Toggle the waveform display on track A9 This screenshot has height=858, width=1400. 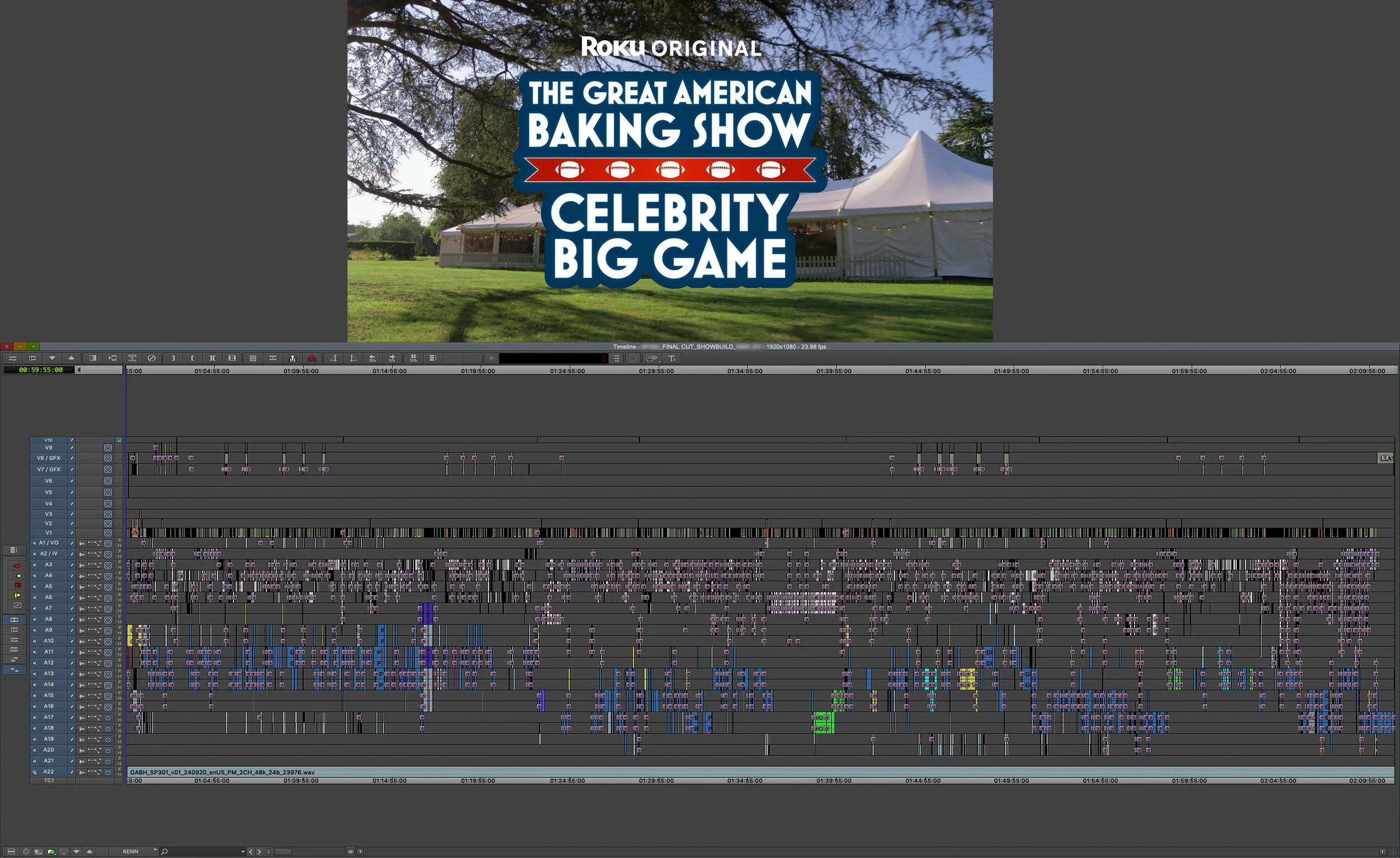(x=82, y=631)
